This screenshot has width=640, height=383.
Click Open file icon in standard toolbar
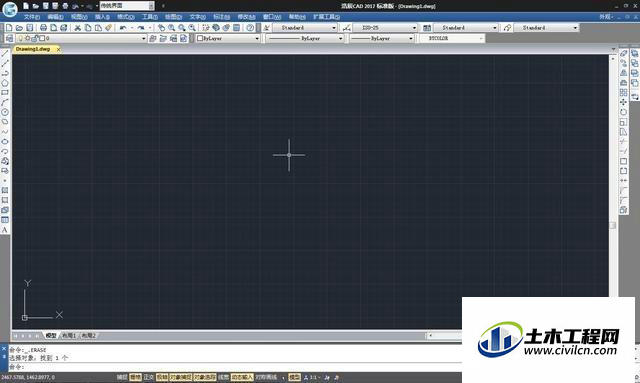[19, 28]
